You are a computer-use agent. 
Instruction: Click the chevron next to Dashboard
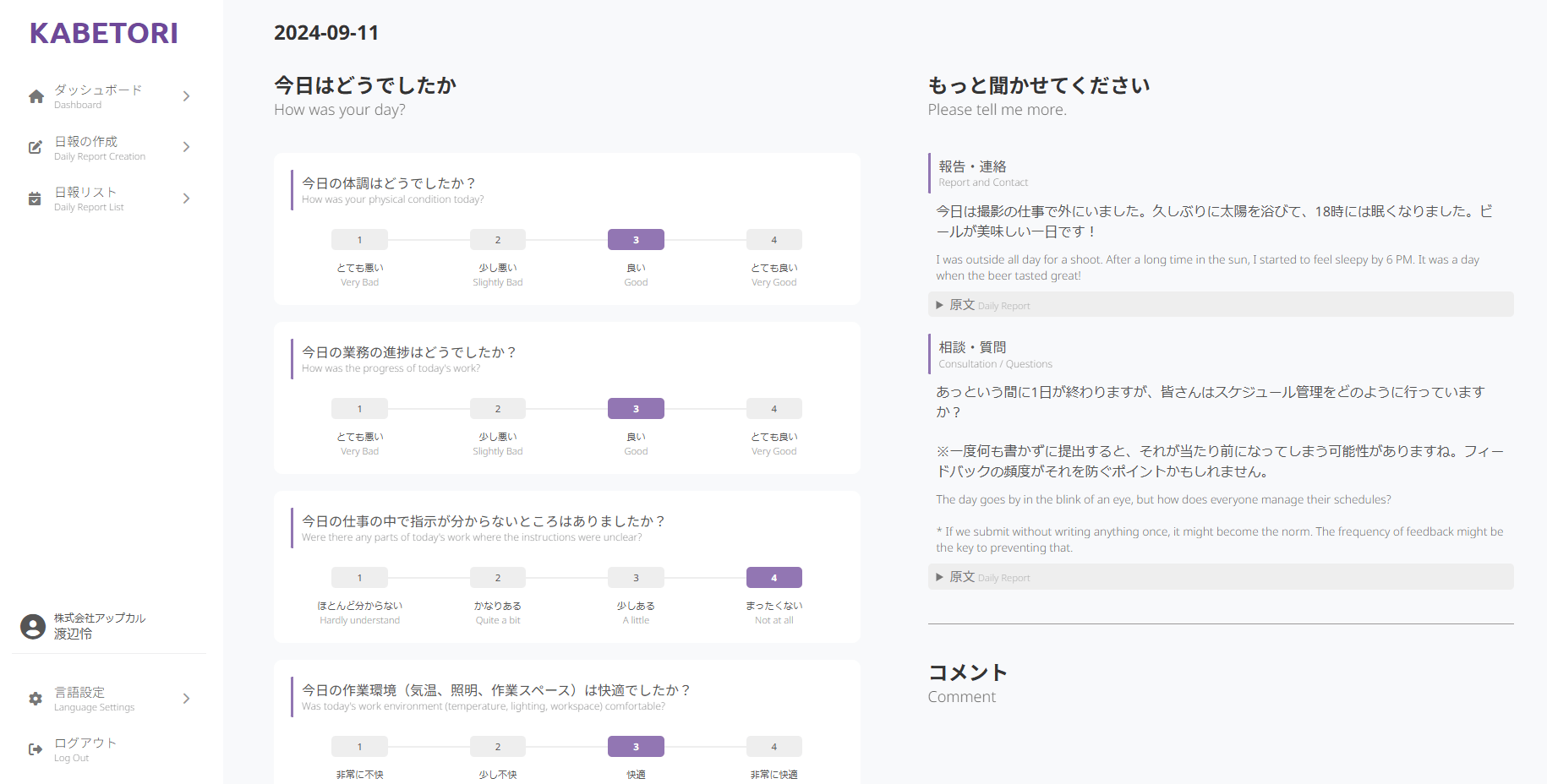coord(186,96)
